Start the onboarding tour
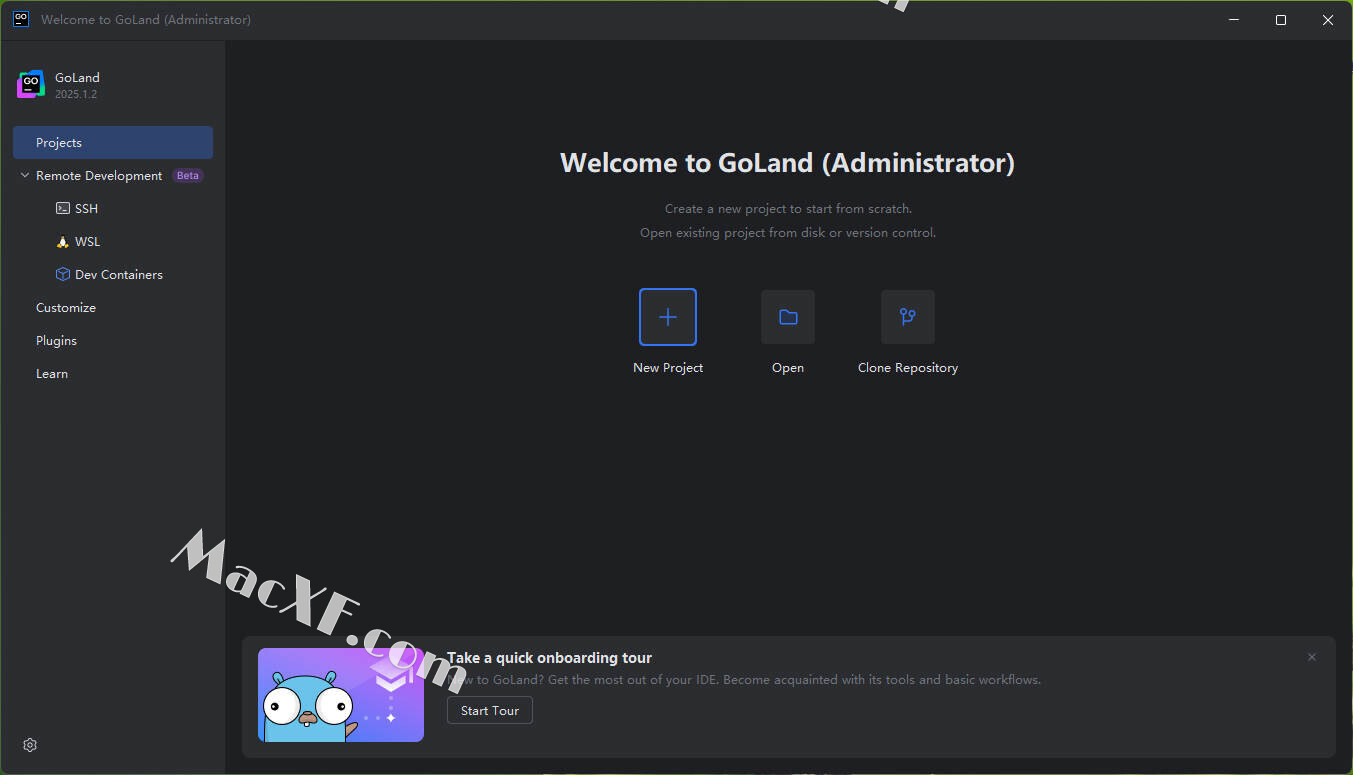This screenshot has height=775, width=1353. (490, 711)
